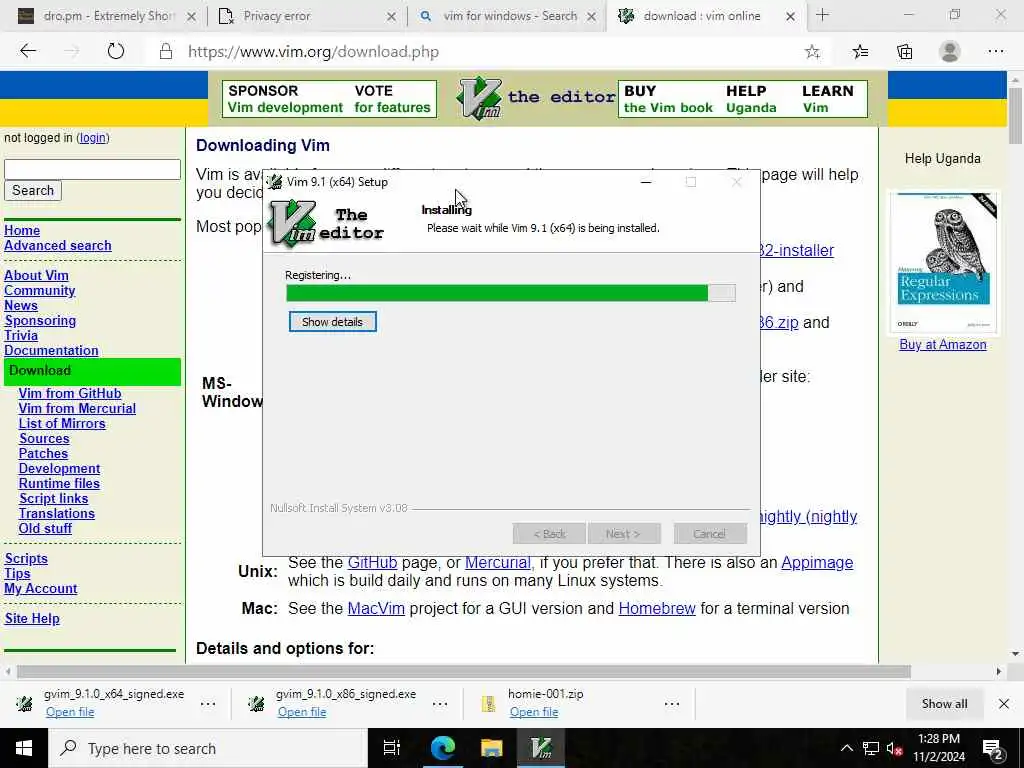The height and width of the screenshot is (768, 1024).
Task: Open 'BUY the Vim book' banner link
Action: coord(667,99)
